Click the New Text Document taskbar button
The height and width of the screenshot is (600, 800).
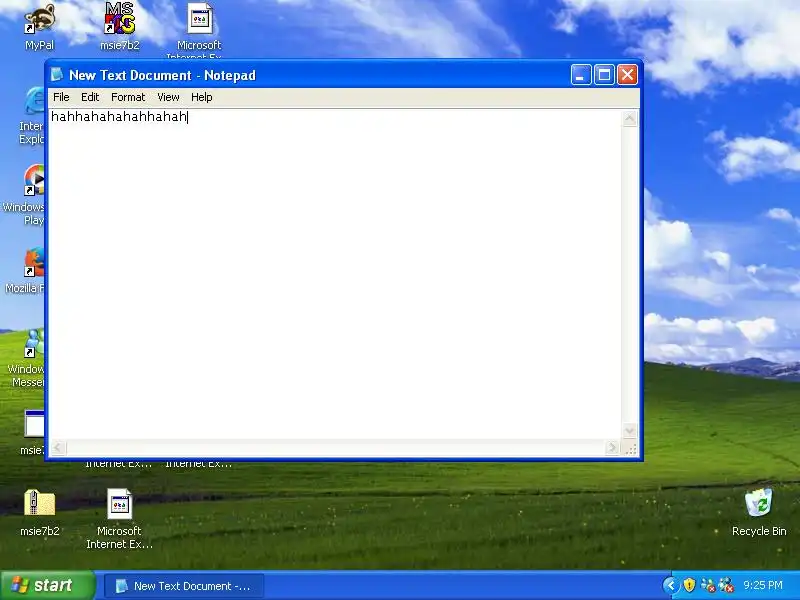(x=184, y=586)
